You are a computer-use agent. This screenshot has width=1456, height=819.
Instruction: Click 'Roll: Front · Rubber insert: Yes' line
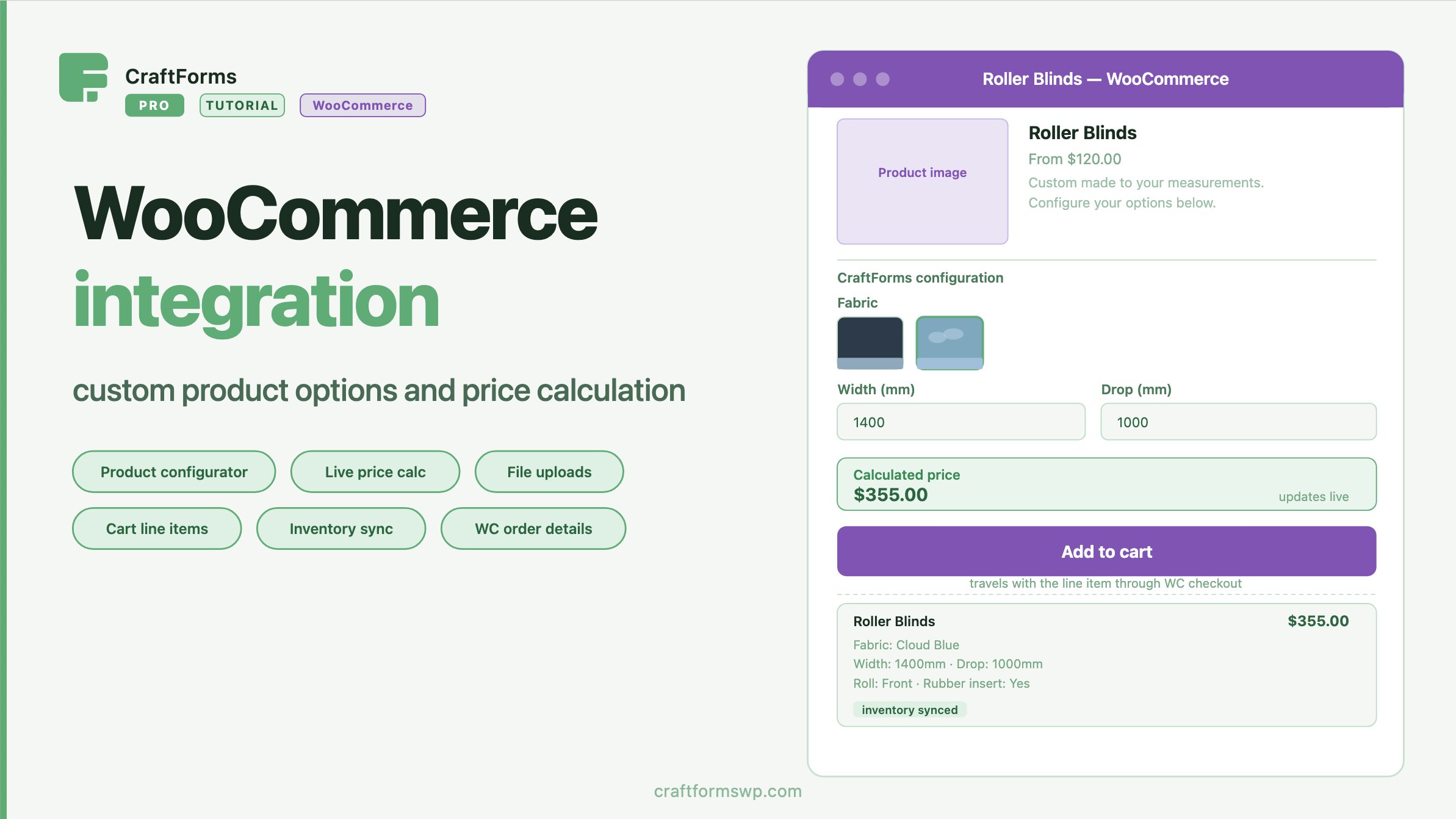941,684
